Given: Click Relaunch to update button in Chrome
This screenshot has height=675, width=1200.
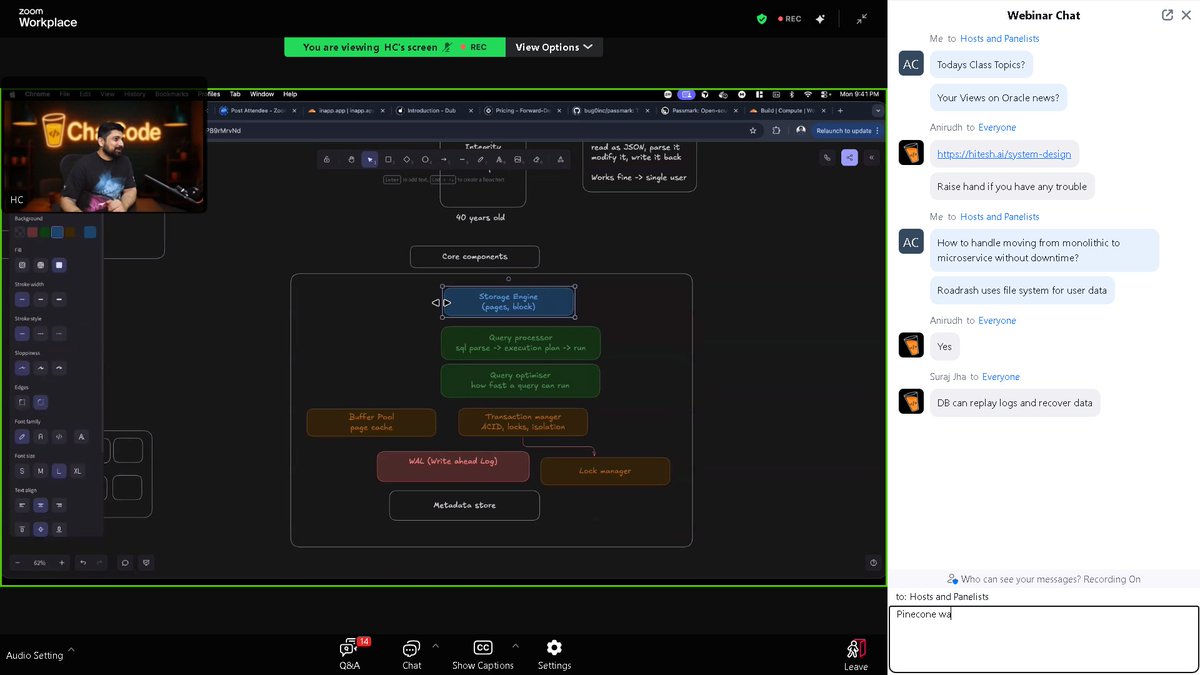Looking at the screenshot, I should click(849, 130).
